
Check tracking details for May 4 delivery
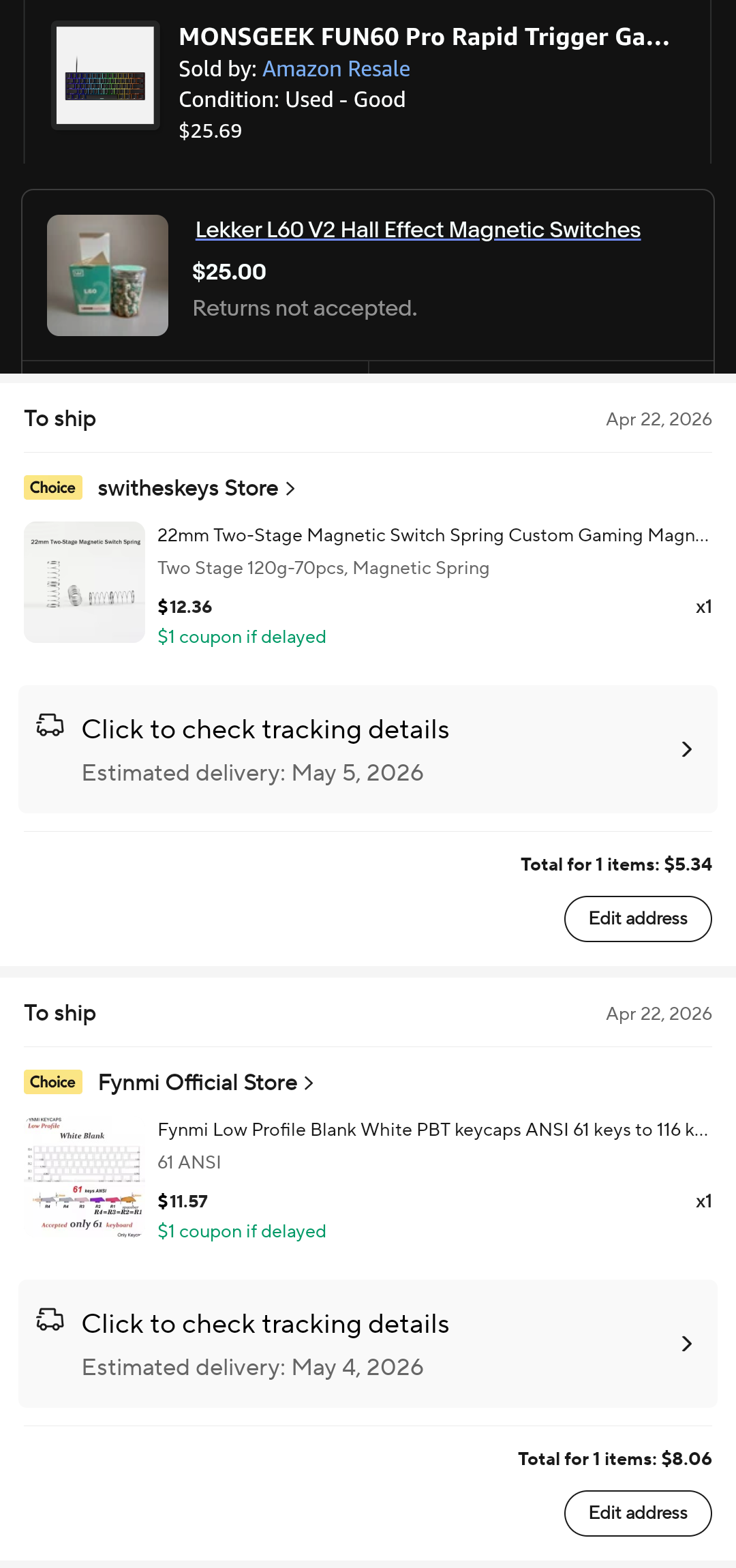coord(266,1325)
